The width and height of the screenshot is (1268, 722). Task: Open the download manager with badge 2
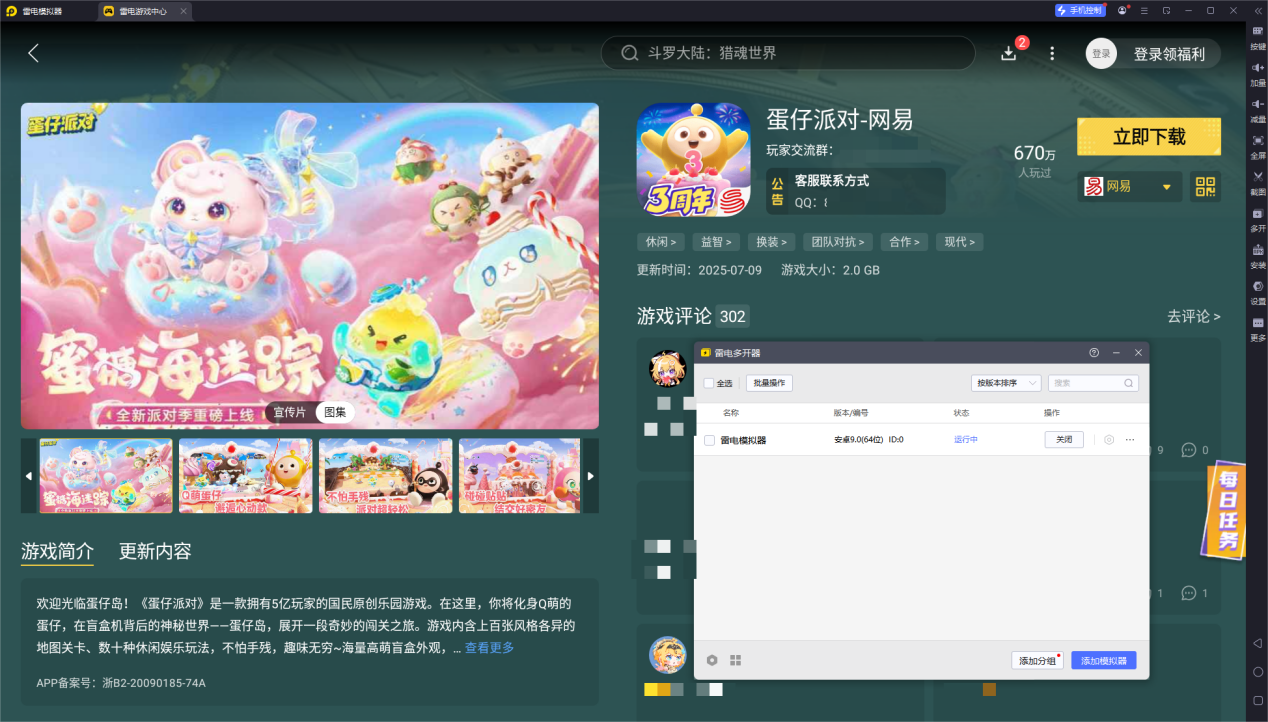tap(1009, 52)
